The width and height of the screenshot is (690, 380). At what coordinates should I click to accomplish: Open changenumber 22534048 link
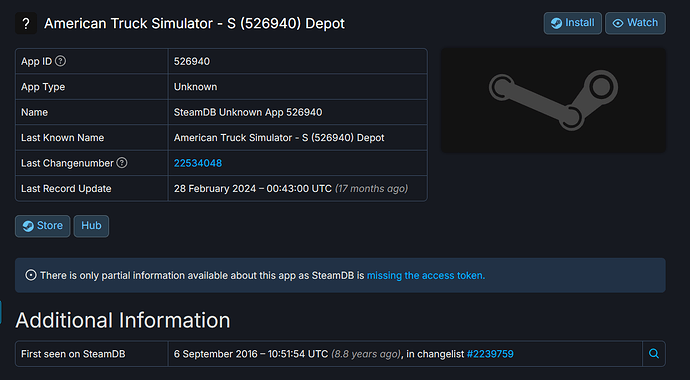[x=198, y=163]
